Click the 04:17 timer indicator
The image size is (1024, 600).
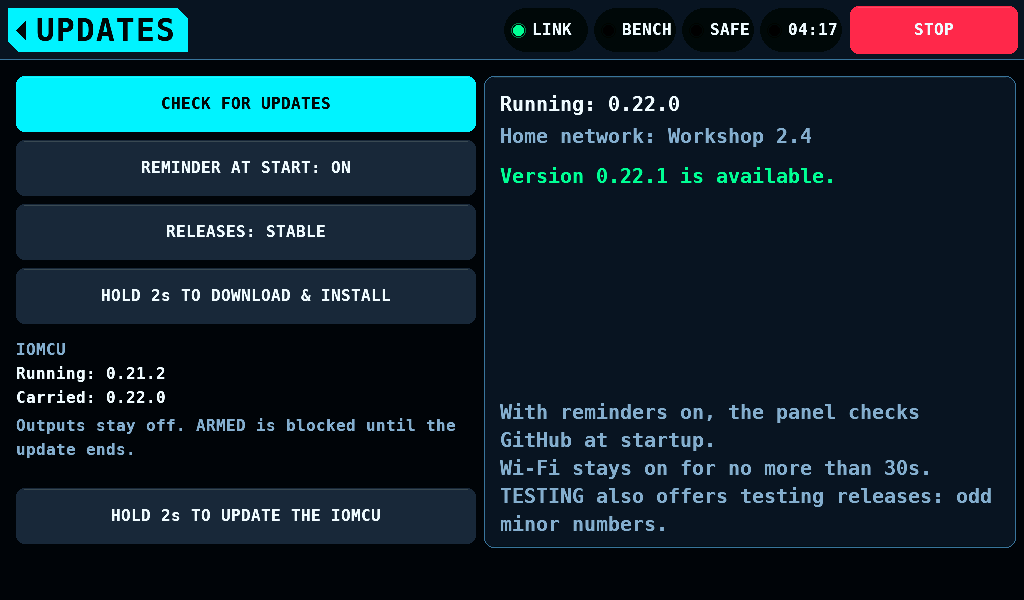tap(801, 30)
